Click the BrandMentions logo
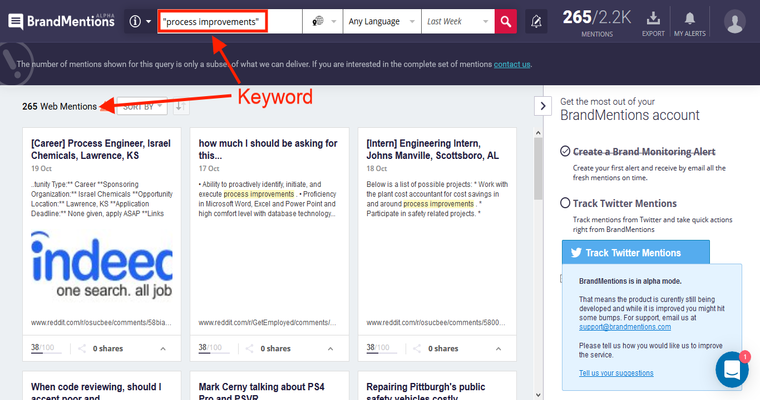Screen dimensions: 760x400 point(62,21)
